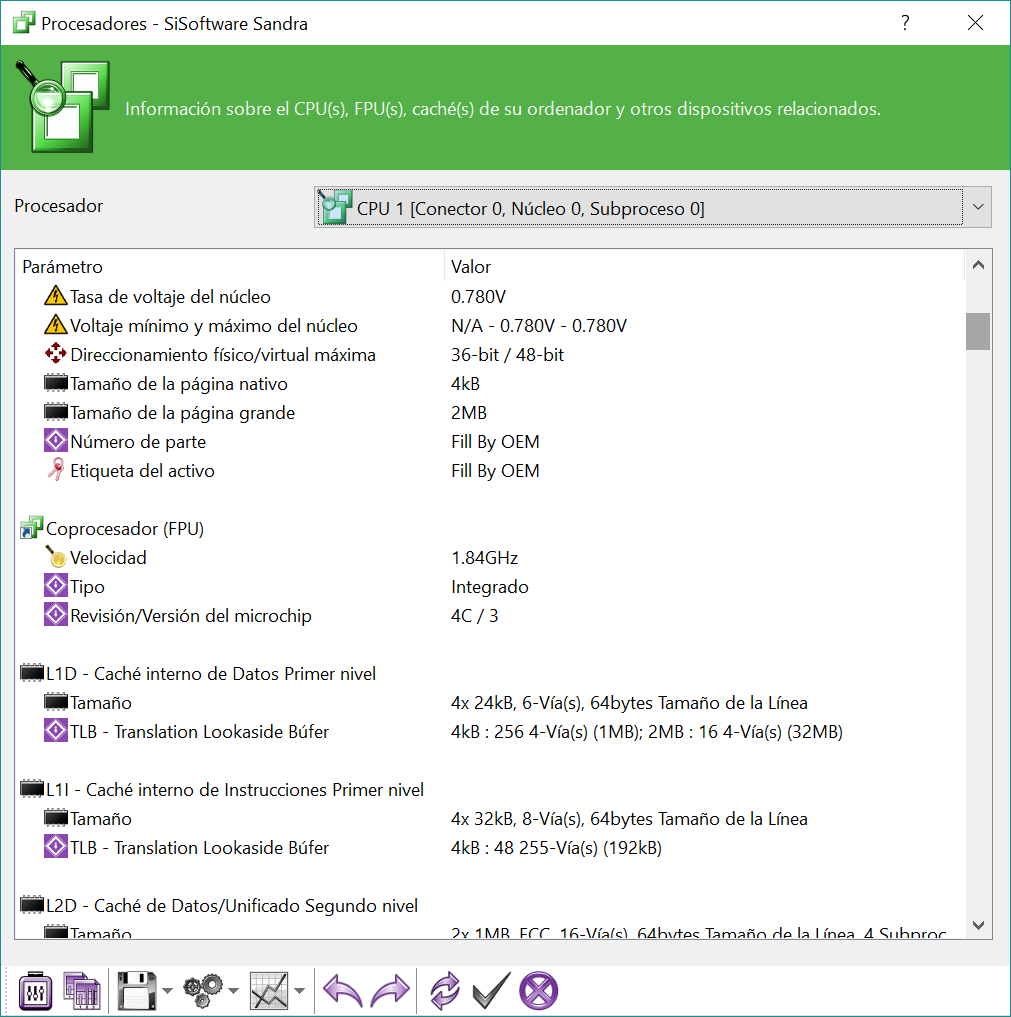The image size is (1011, 1017).
Task: Click the floppy disk save icon
Action: (137, 990)
